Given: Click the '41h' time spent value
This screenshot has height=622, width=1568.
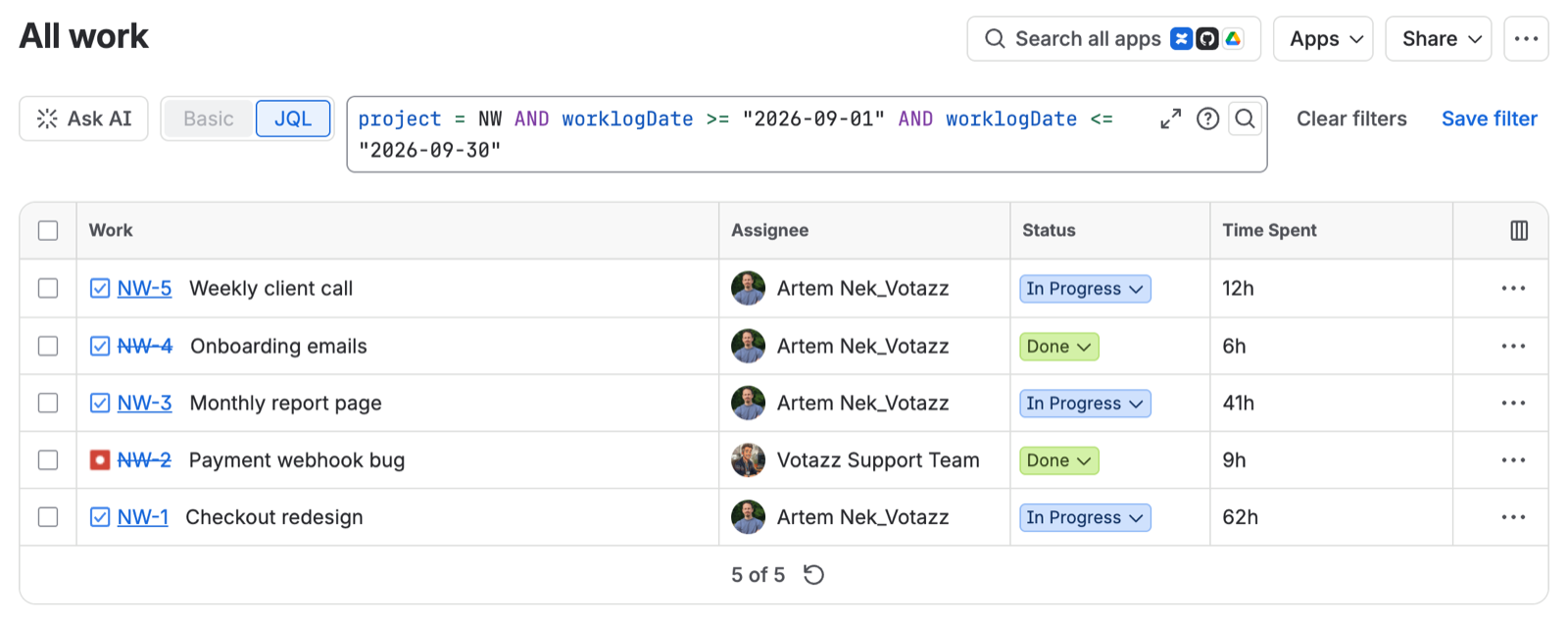Looking at the screenshot, I should pyautogui.click(x=1238, y=403).
